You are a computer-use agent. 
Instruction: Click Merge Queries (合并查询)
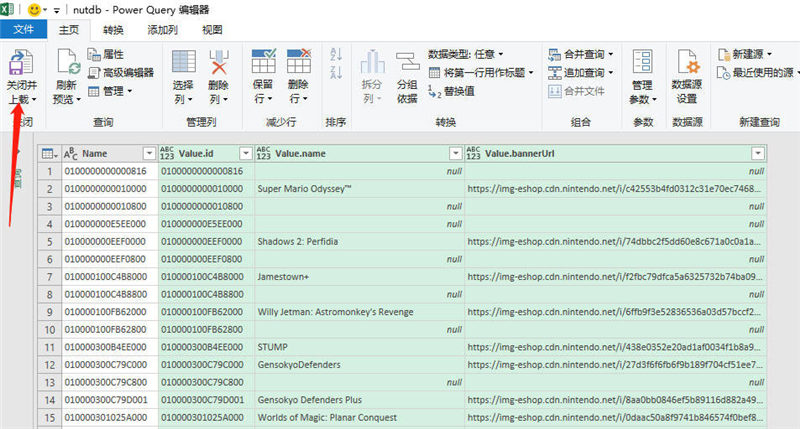click(x=581, y=54)
